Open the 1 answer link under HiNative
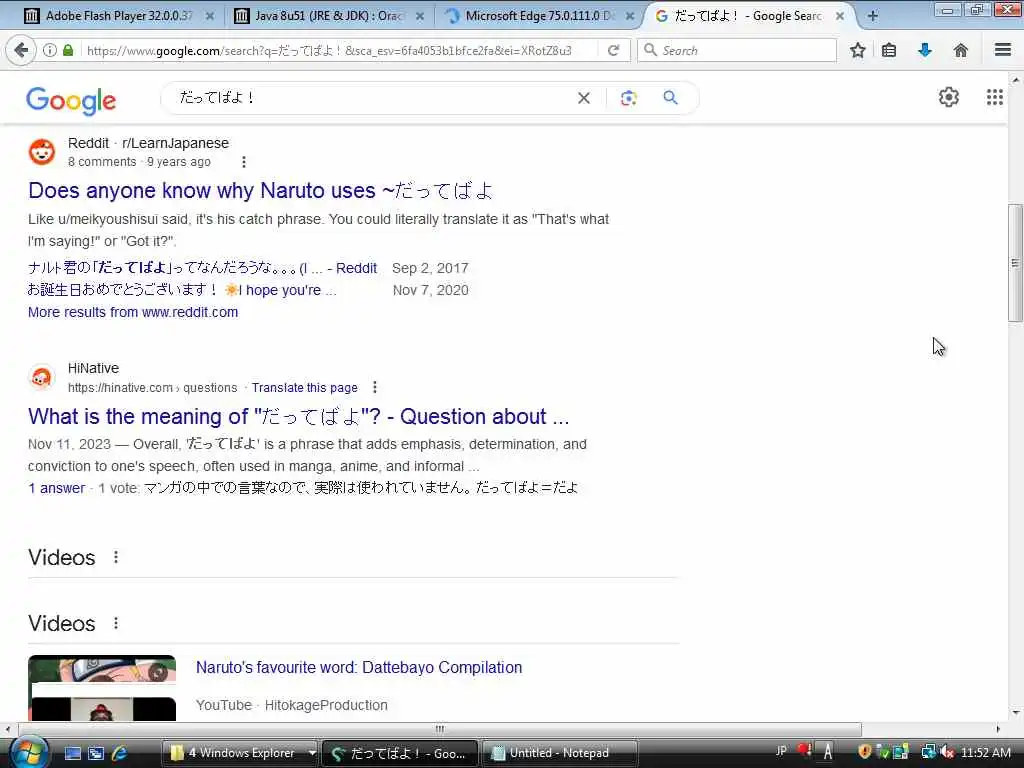The height and width of the screenshot is (768, 1024). (56, 488)
